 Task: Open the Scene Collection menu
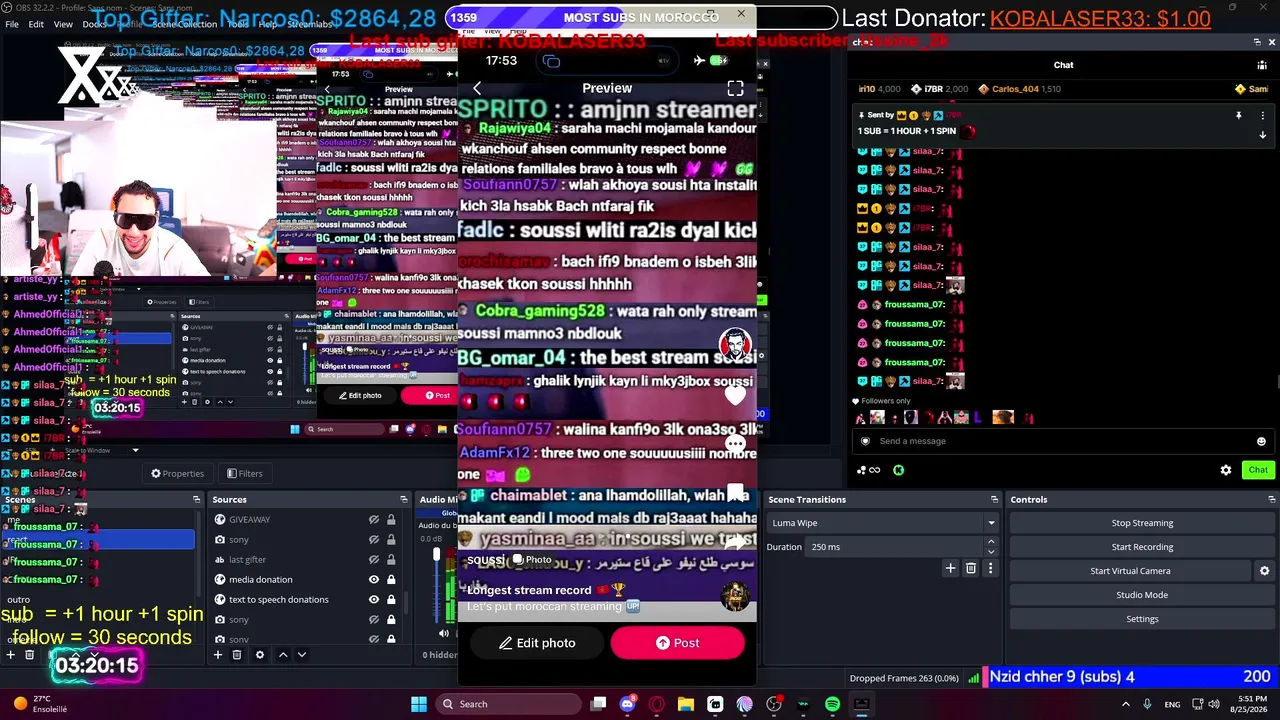183,24
